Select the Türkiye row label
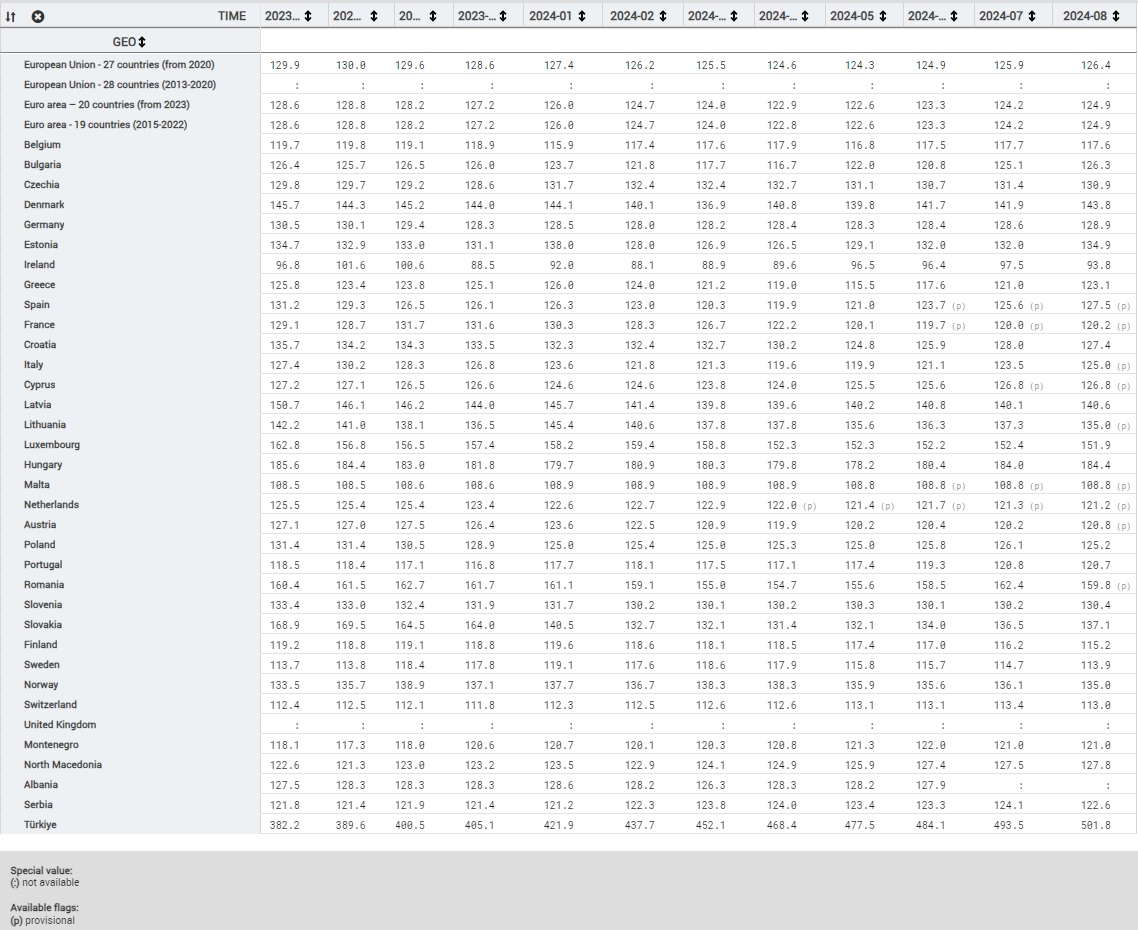The width and height of the screenshot is (1138, 930). (x=41, y=825)
